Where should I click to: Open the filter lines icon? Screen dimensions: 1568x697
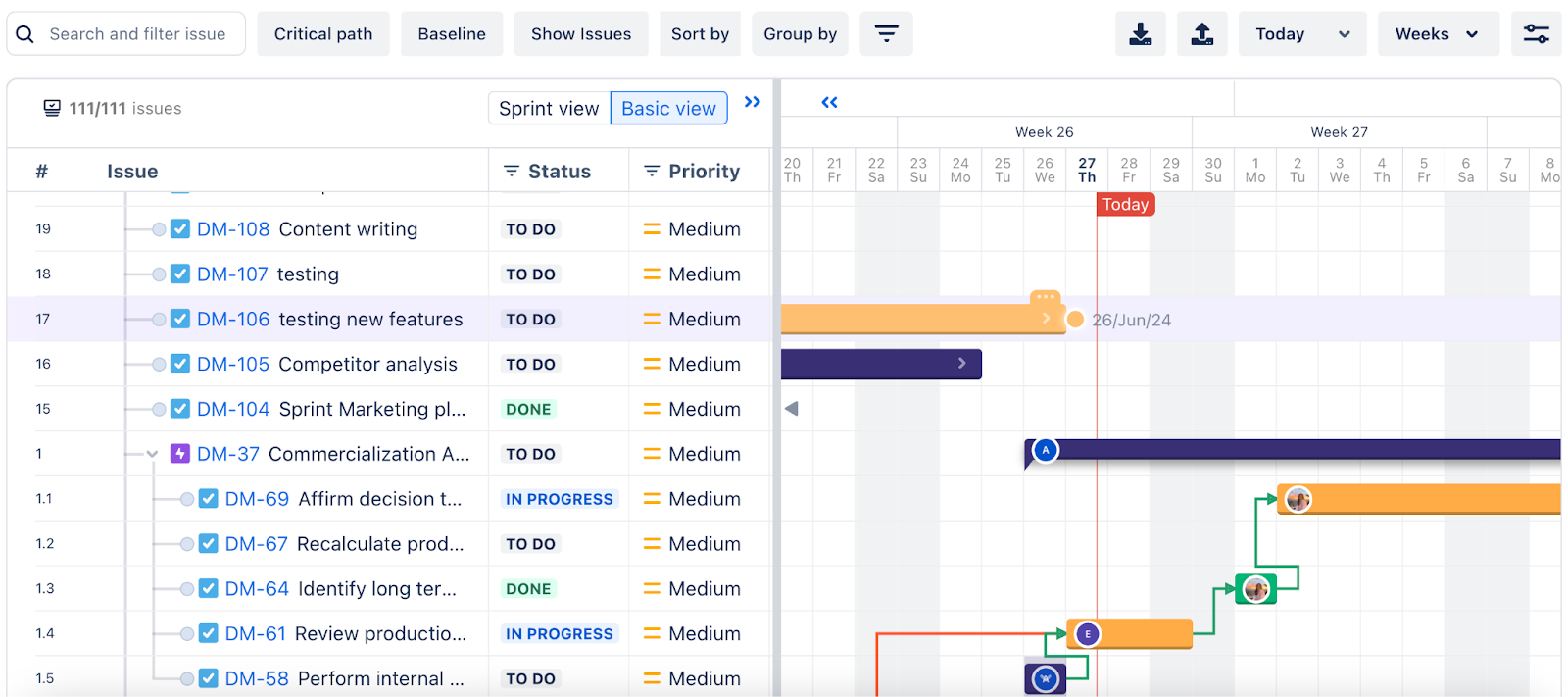pos(886,34)
